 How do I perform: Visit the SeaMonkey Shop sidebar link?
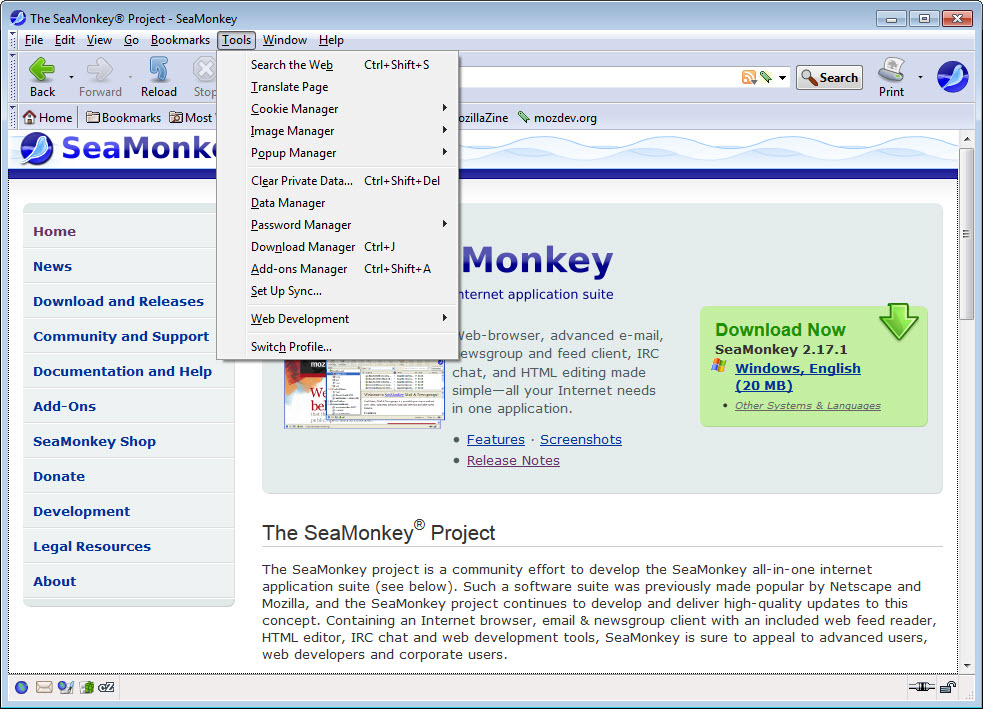click(x=94, y=441)
